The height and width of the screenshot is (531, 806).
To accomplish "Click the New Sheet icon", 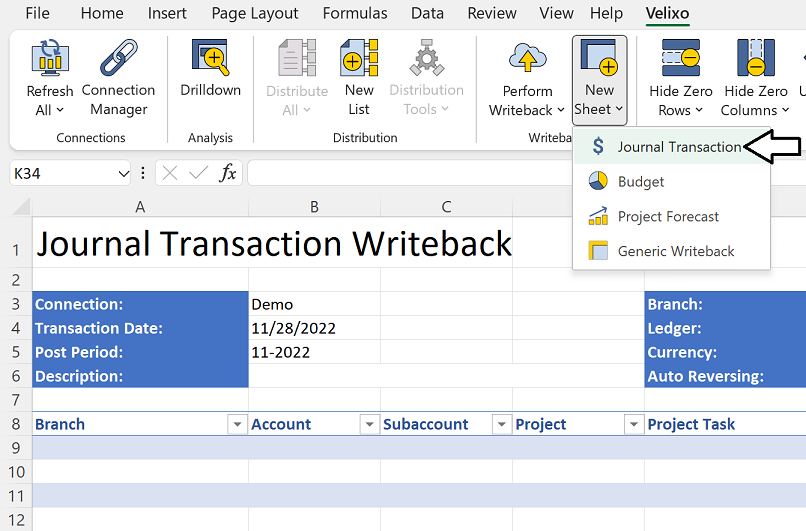I will pyautogui.click(x=599, y=58).
